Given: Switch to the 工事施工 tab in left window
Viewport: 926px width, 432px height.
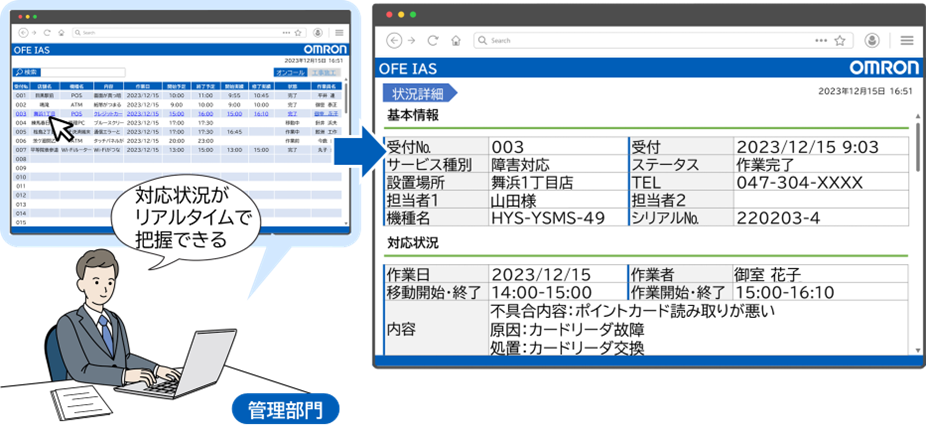Looking at the screenshot, I should 325,73.
